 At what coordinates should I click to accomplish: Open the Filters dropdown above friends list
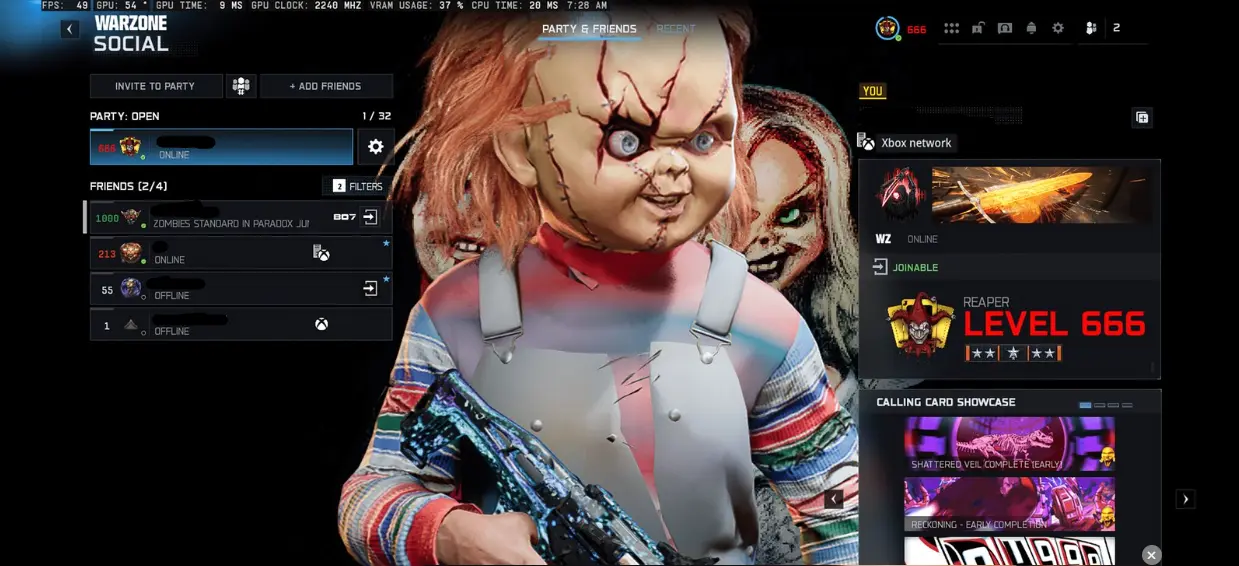[x=358, y=186]
